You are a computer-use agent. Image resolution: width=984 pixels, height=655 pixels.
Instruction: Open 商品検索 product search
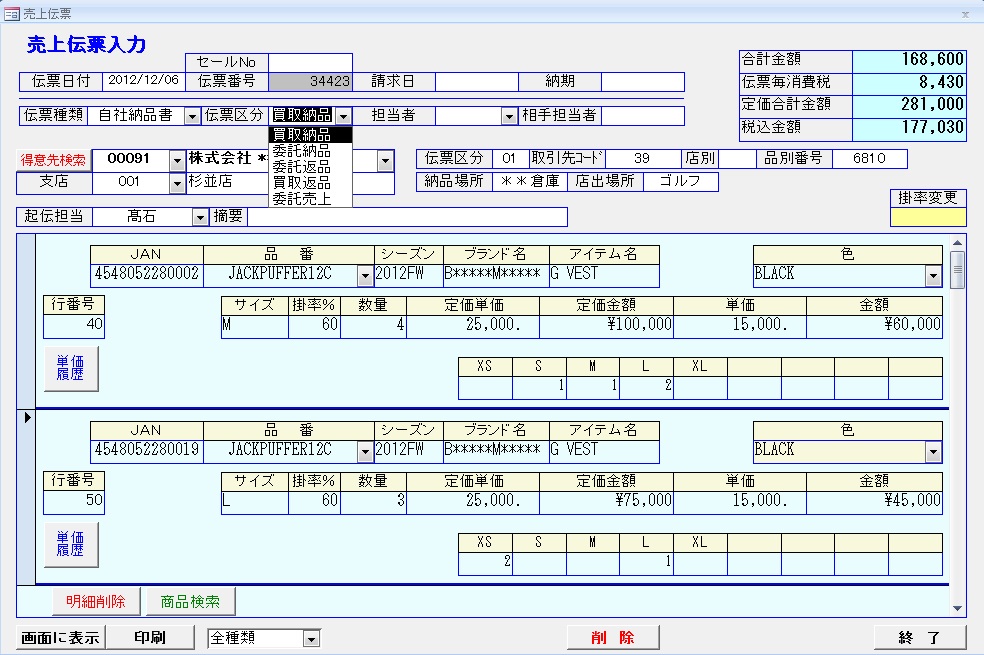click(190, 601)
